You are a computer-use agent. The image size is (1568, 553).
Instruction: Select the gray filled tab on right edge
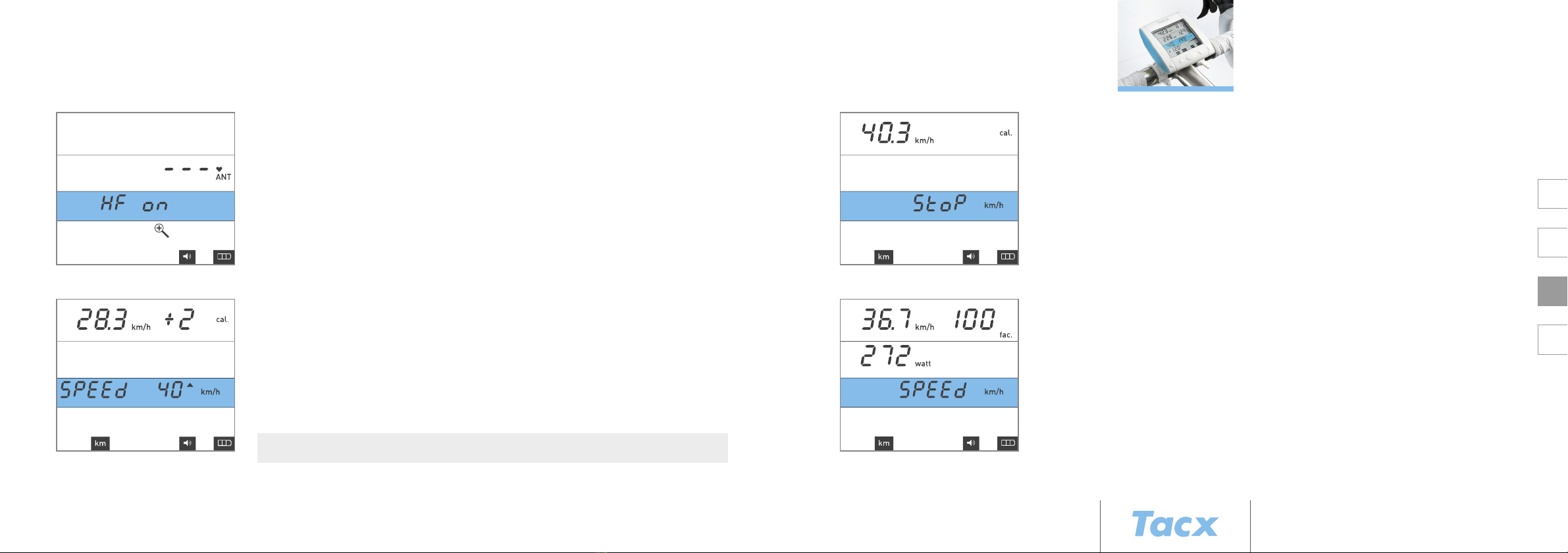point(1553,291)
